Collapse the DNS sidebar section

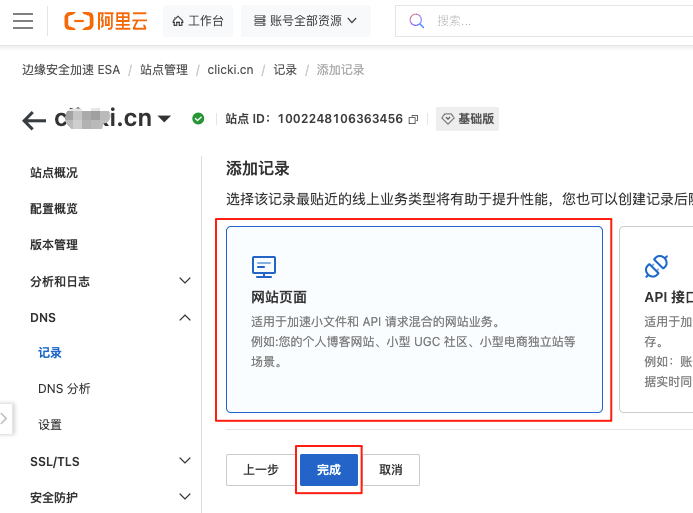pos(184,317)
